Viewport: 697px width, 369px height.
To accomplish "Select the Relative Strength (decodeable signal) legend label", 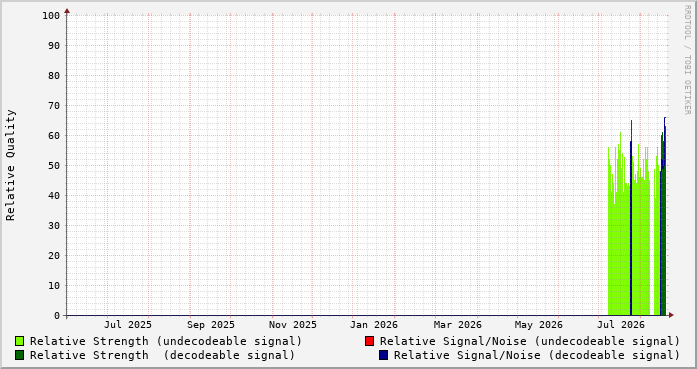I will pos(162,355).
